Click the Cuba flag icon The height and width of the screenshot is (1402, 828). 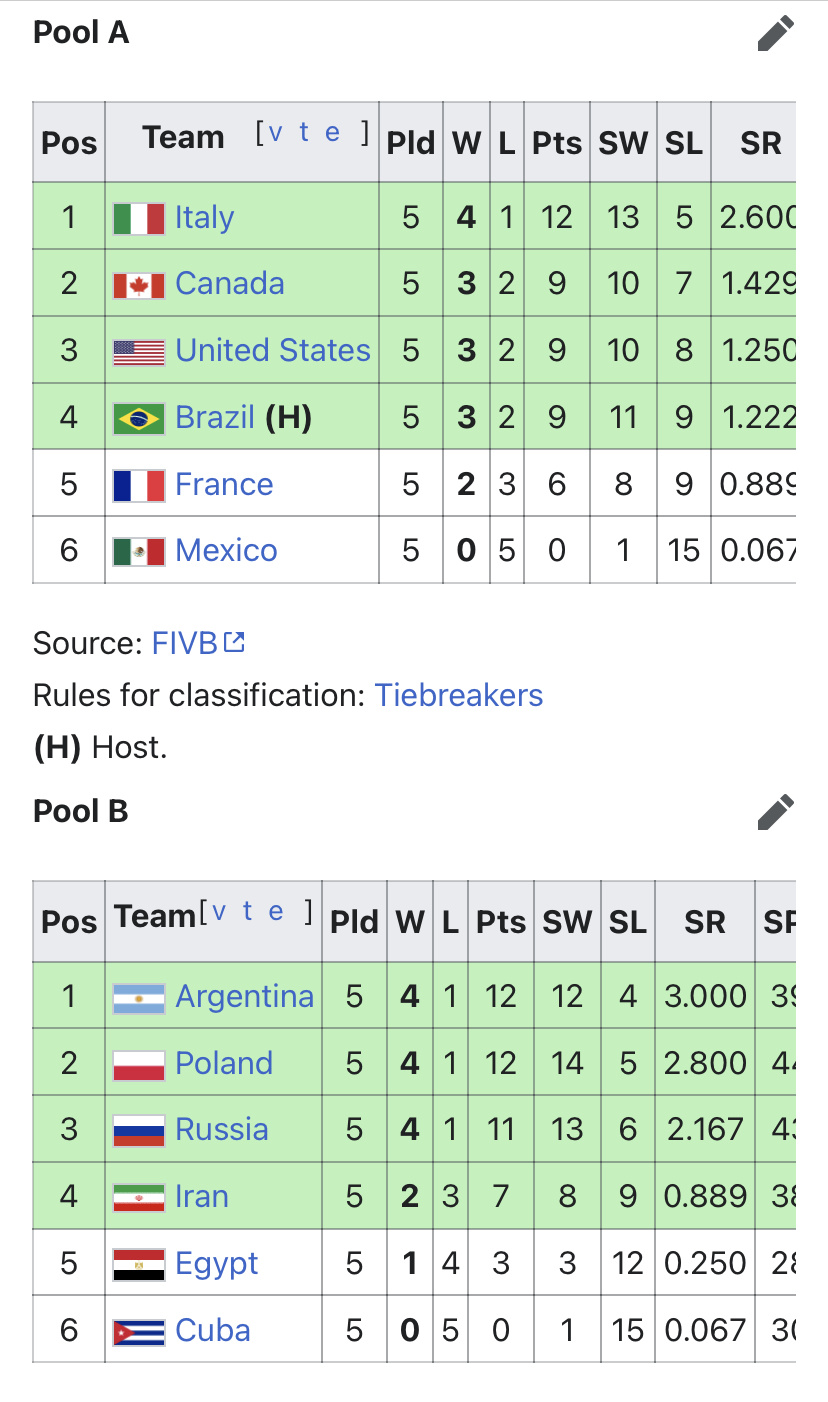[x=139, y=1331]
